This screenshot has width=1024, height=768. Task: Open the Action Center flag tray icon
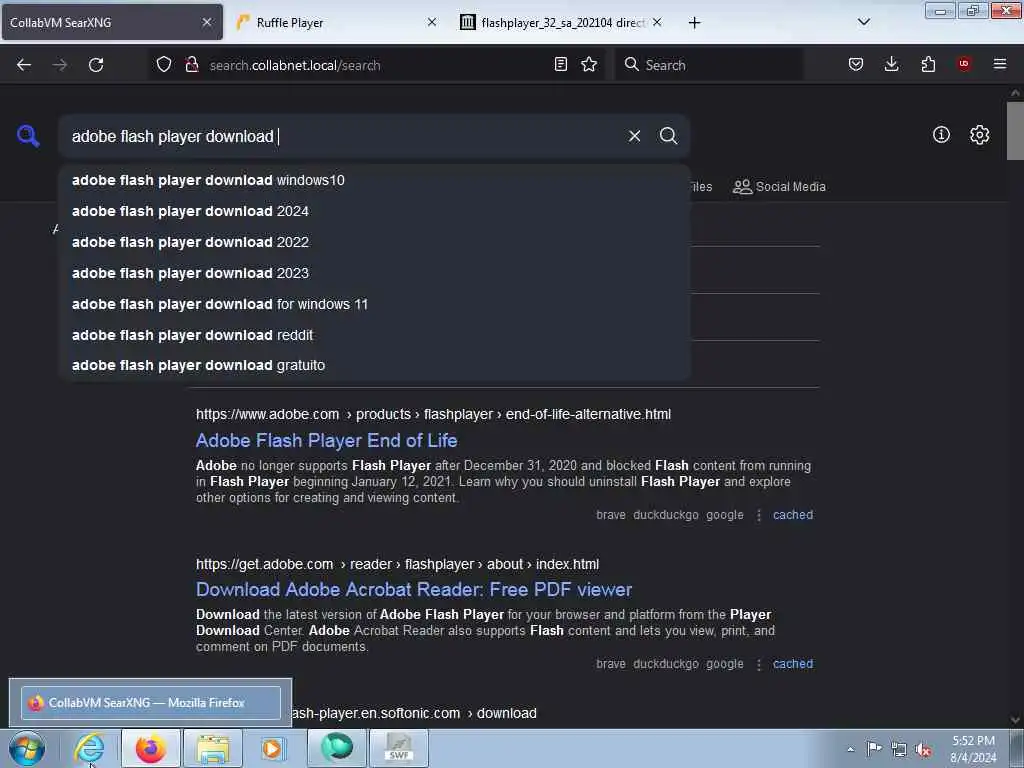874,749
